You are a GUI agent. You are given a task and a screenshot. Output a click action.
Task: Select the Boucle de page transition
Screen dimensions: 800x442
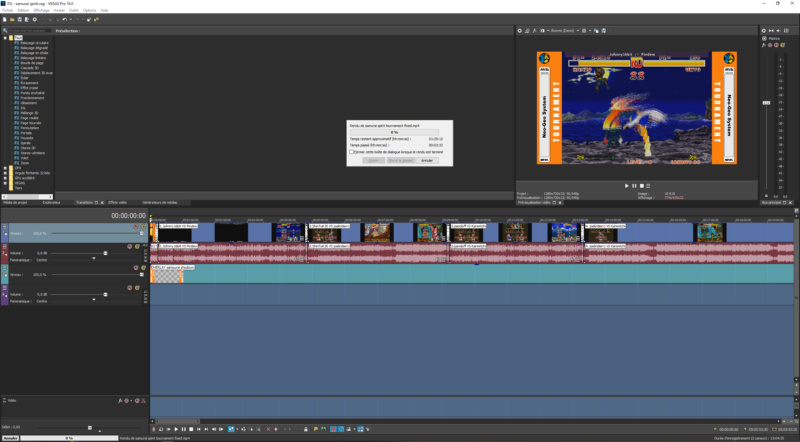click(32, 63)
